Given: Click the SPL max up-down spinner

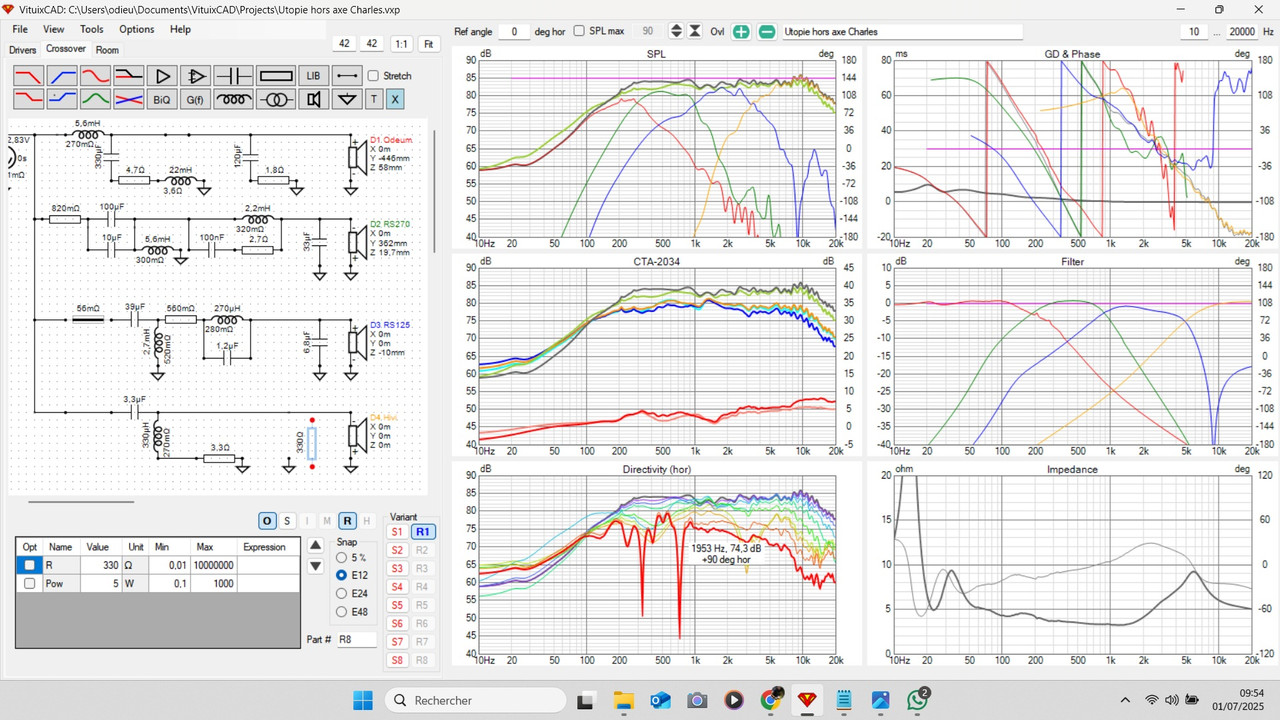Looking at the screenshot, I should [676, 32].
